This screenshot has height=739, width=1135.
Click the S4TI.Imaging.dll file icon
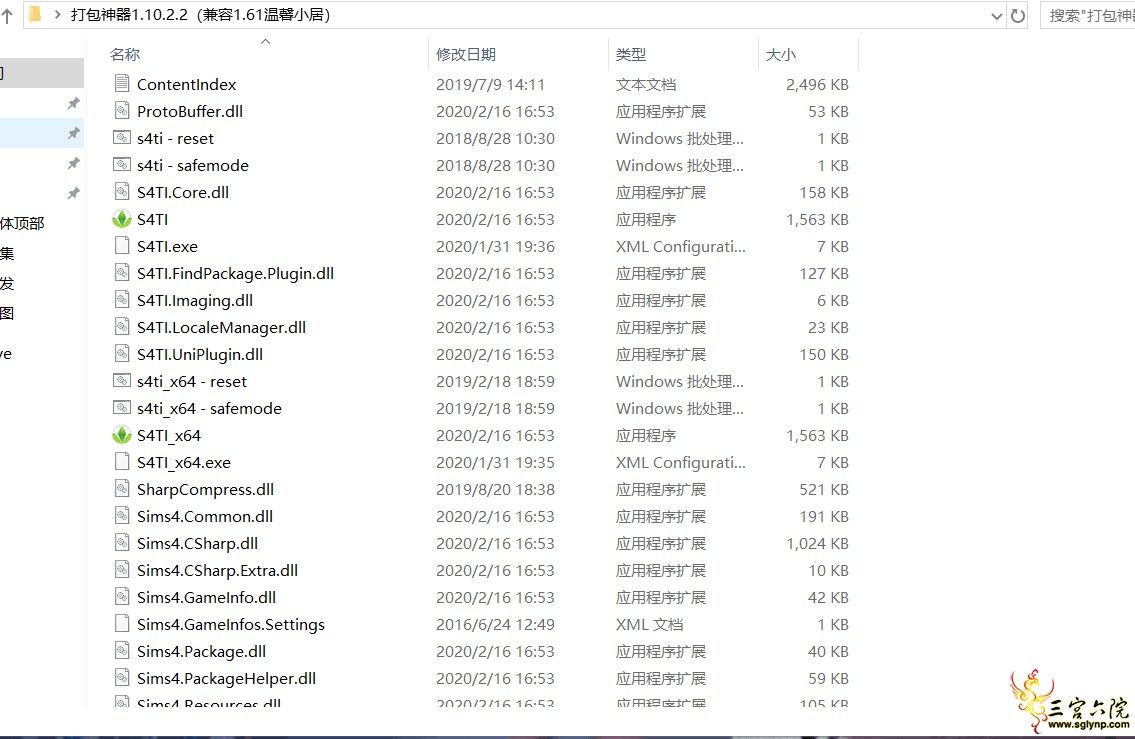[x=122, y=300]
